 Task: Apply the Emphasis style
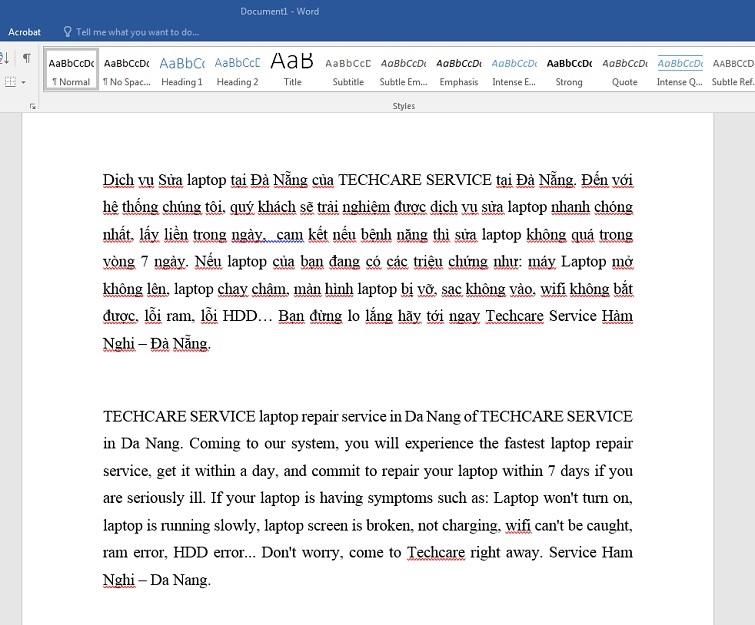coord(458,69)
